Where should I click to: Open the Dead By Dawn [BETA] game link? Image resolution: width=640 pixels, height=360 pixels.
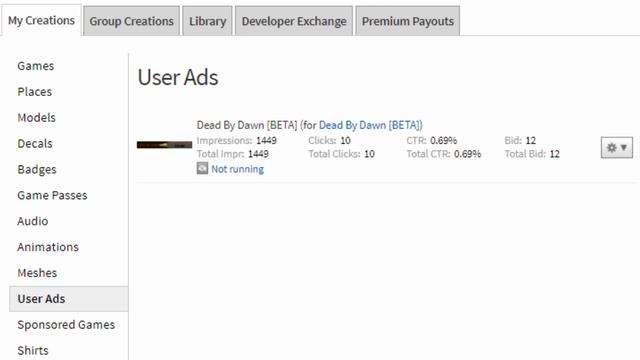370,125
